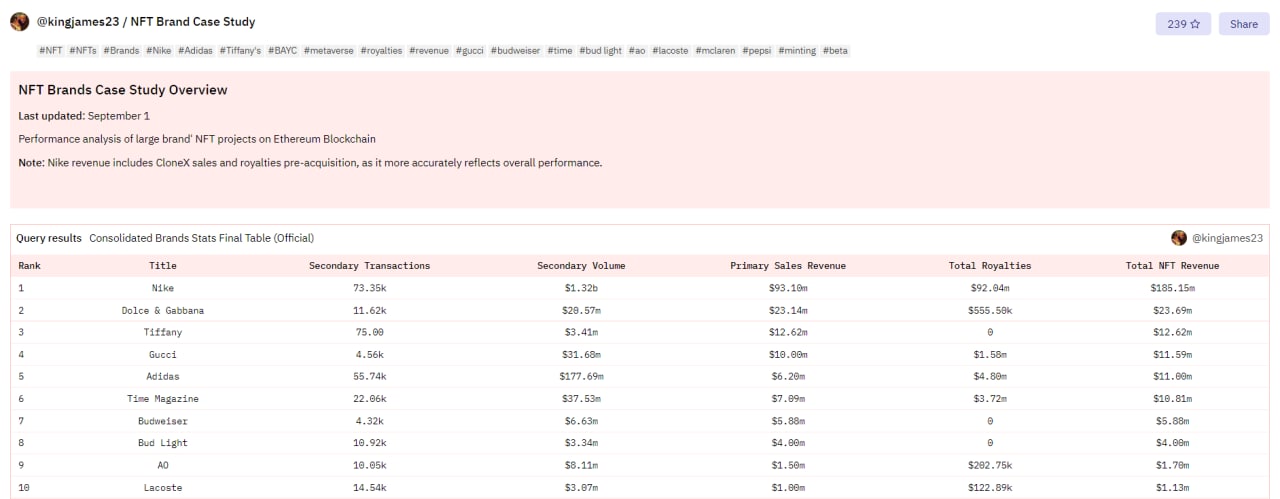The image size is (1280, 499).
Task: Select the #Brands tag
Action: click(x=121, y=50)
